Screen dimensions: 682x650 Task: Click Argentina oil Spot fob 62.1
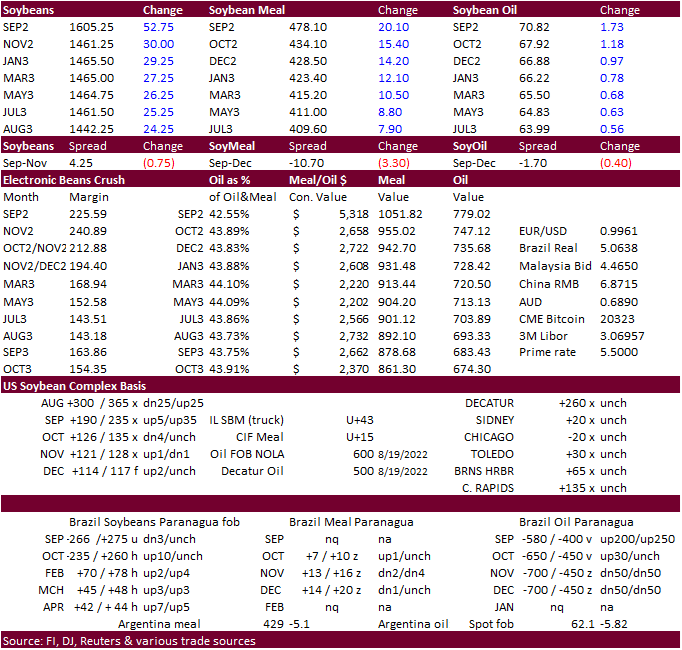583,624
